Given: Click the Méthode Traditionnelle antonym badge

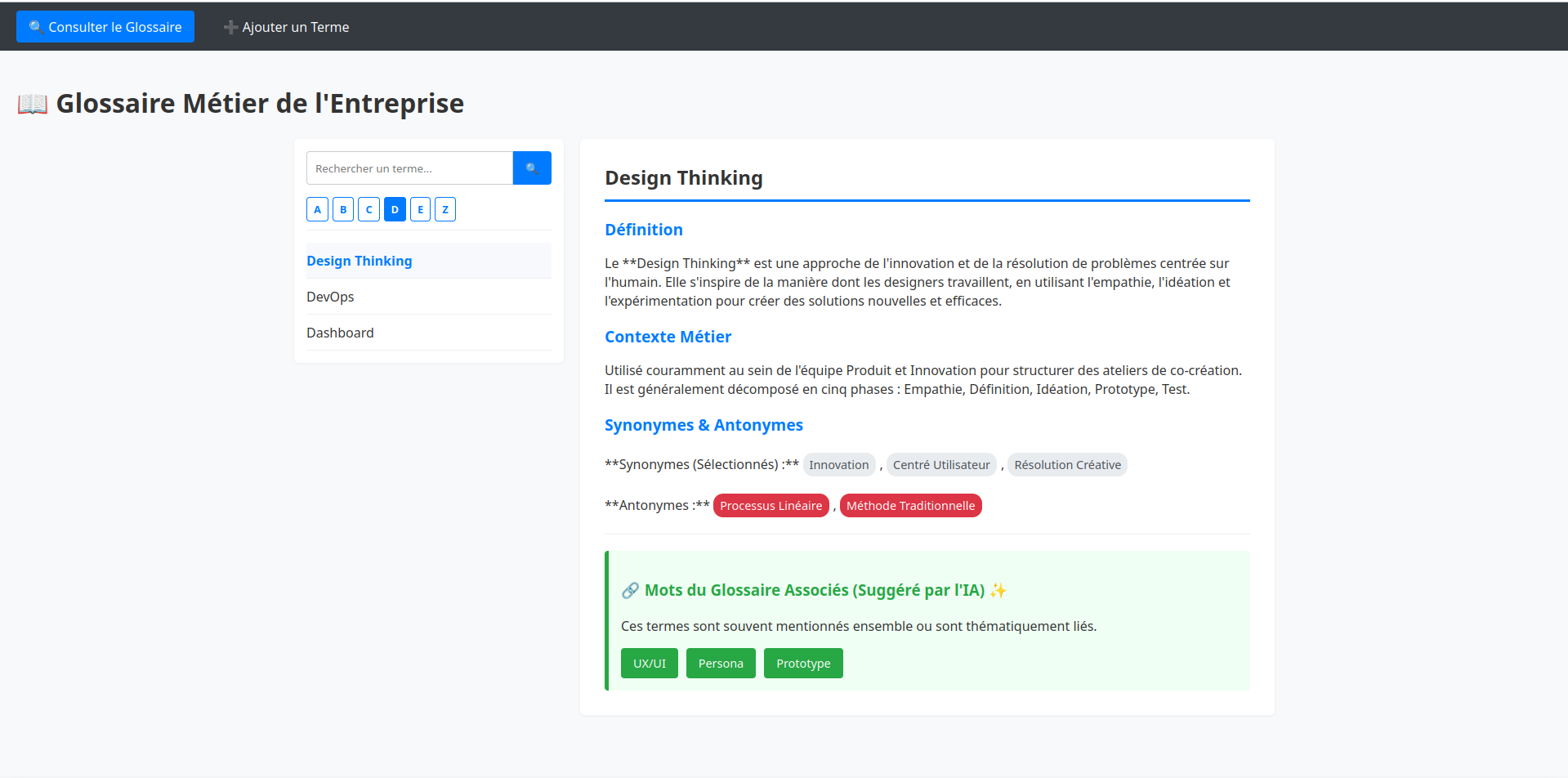Looking at the screenshot, I should (910, 506).
